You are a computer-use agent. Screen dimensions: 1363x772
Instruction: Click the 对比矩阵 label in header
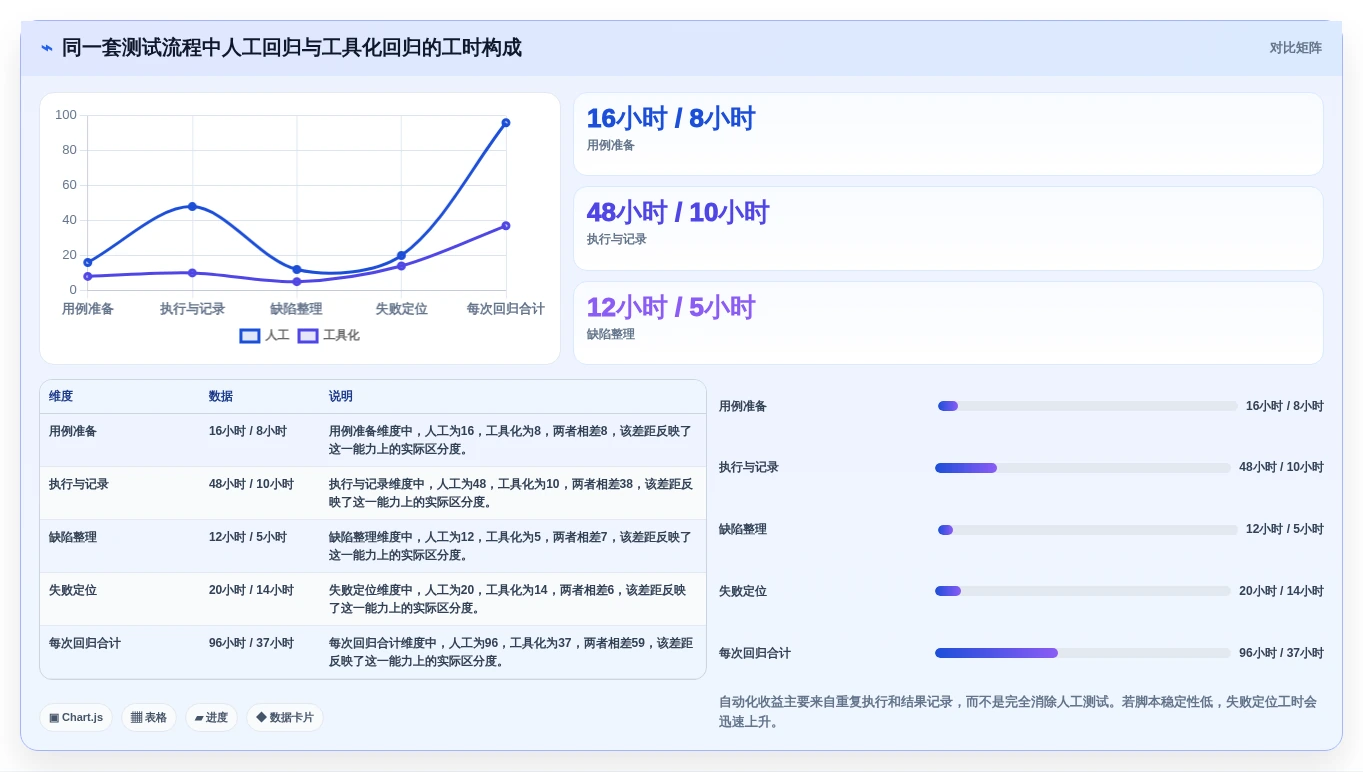pyautogui.click(x=1295, y=48)
